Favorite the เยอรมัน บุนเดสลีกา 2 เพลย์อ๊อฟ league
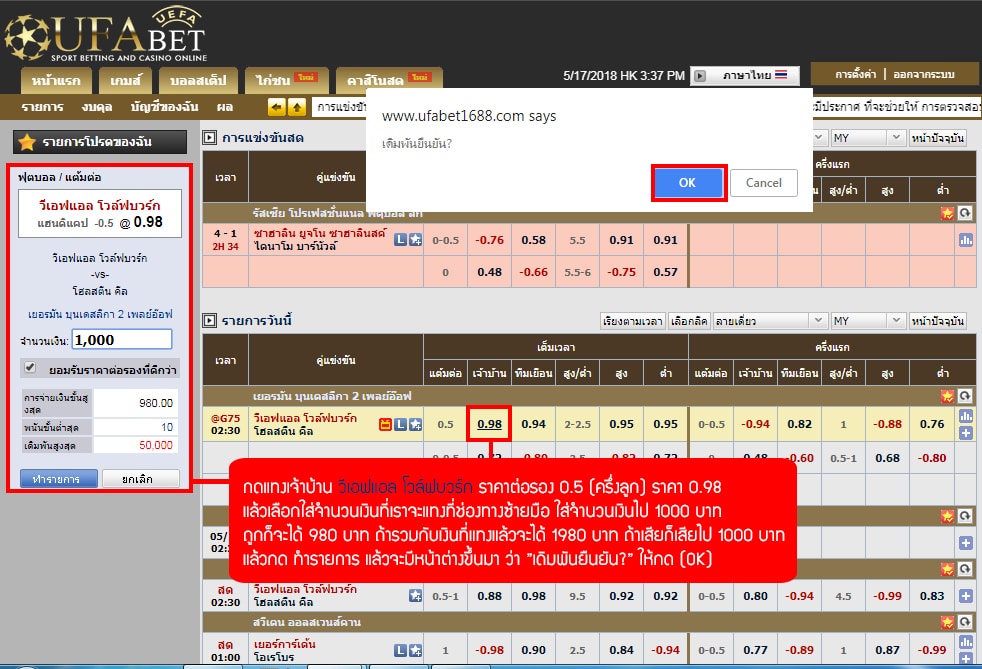Image resolution: width=982 pixels, height=669 pixels. (947, 396)
